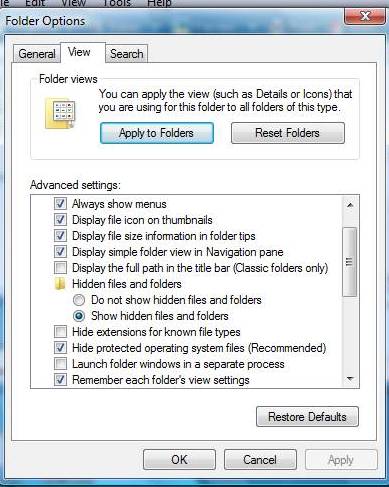Click the scroll down arrow in Advanced settings
This screenshot has height=487, width=389.
pos(350,379)
